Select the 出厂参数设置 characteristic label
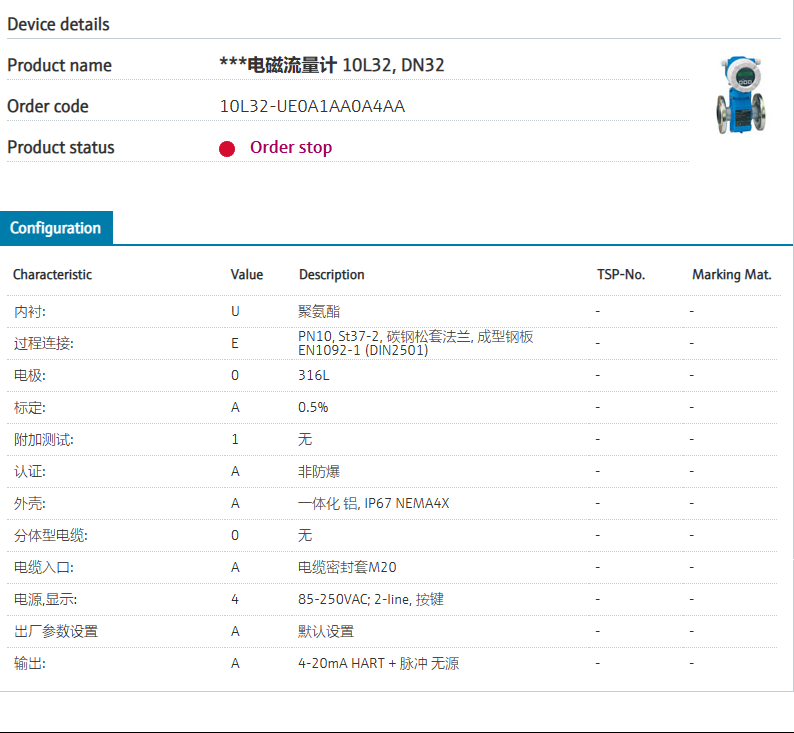The width and height of the screenshot is (794, 733). click(x=56, y=631)
